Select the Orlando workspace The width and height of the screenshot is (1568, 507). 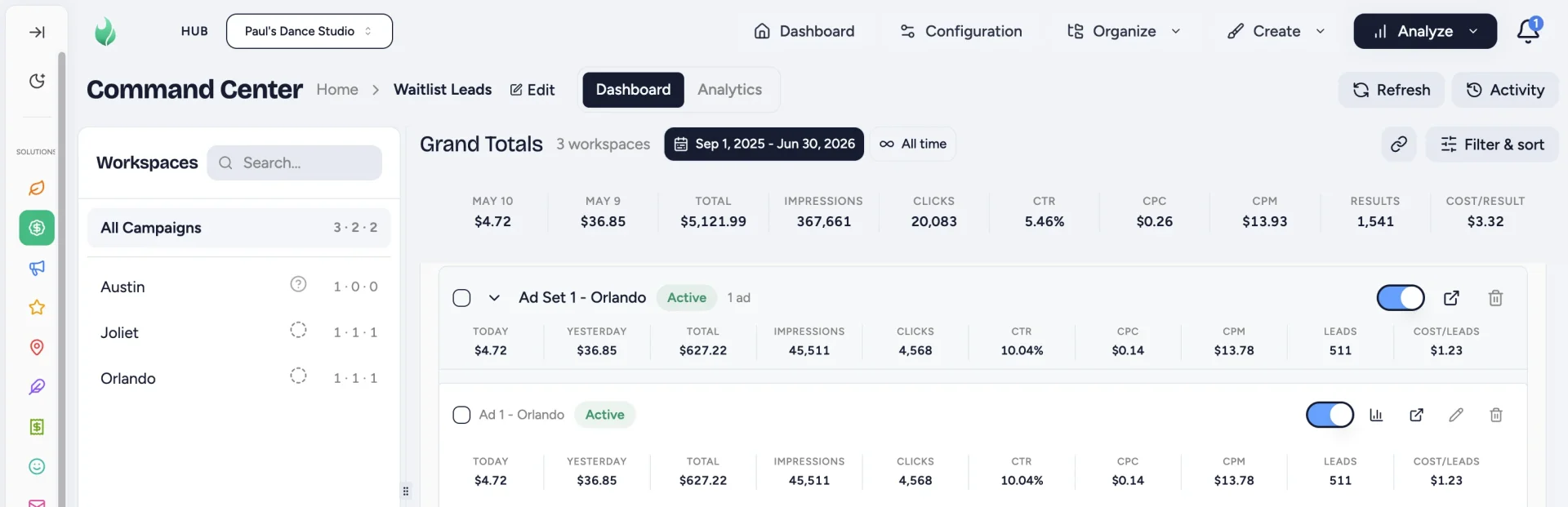238,378
